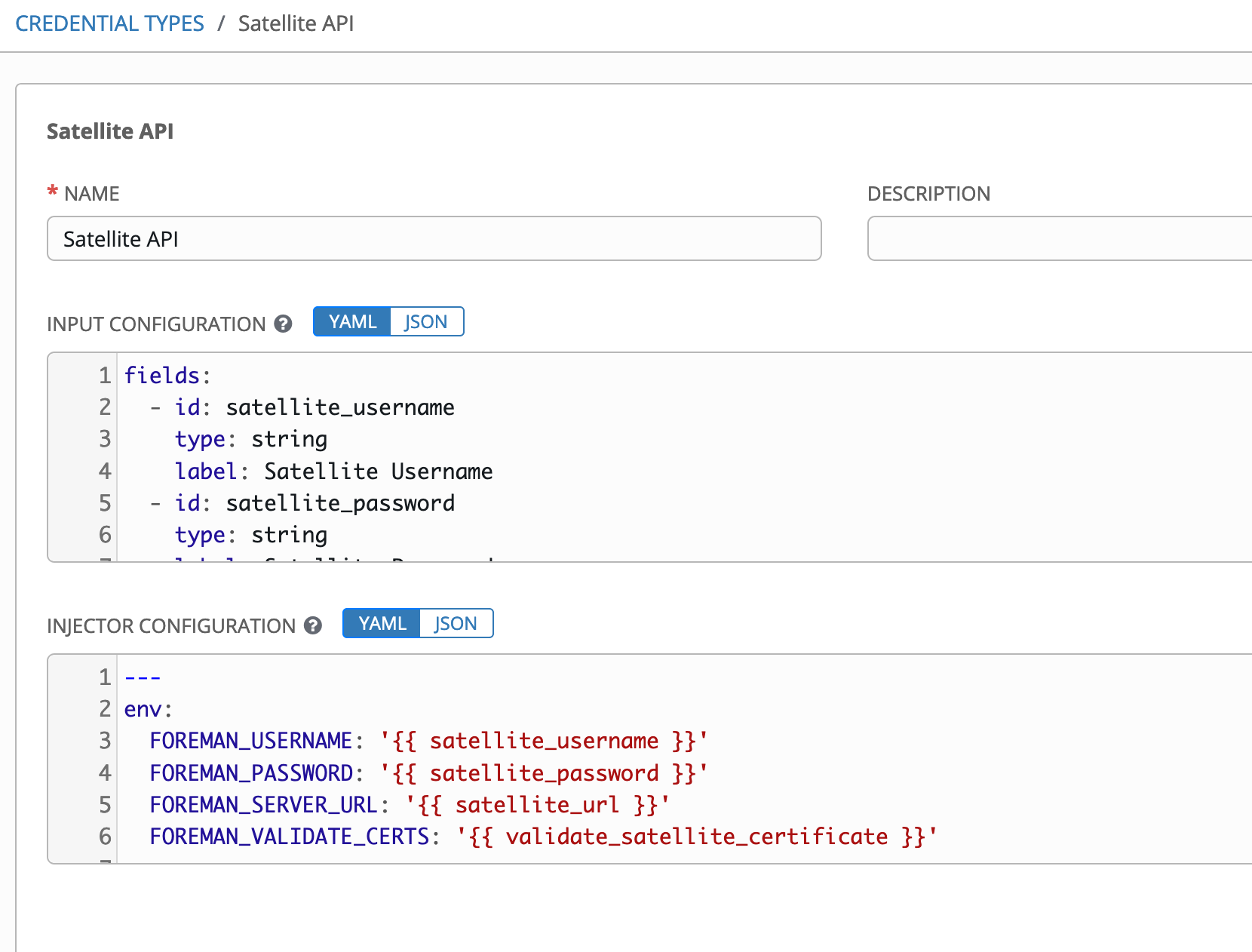This screenshot has height=952, width=1252.
Task: Click the FOREMAN_PASSWORD injector line
Action: 428,773
